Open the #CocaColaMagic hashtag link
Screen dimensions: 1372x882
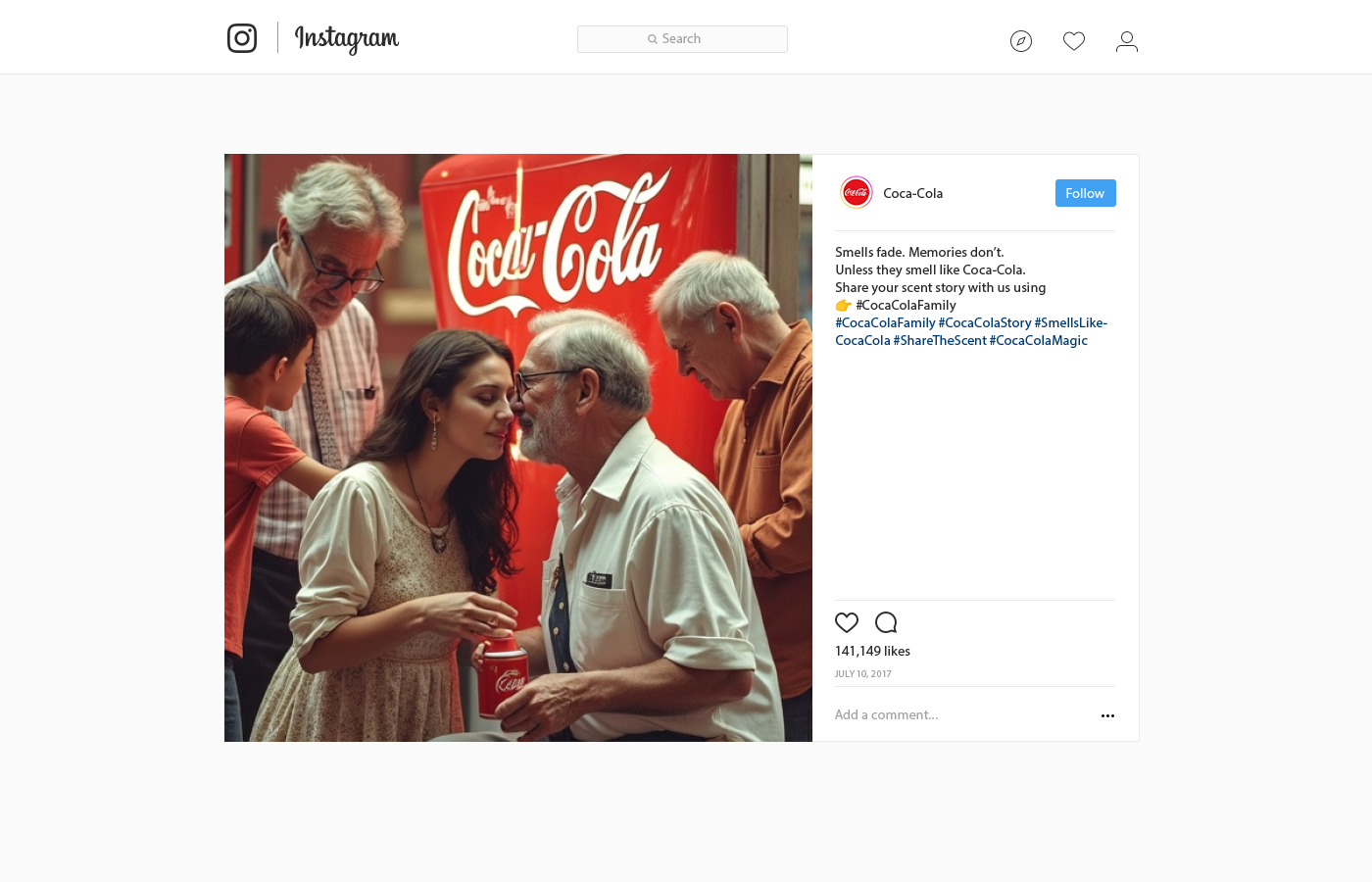[1039, 340]
